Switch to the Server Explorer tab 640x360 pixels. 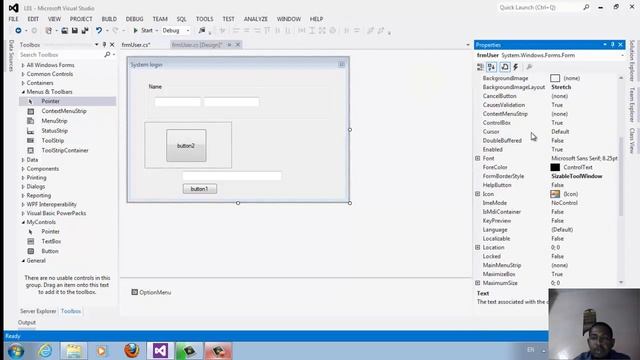click(x=38, y=311)
